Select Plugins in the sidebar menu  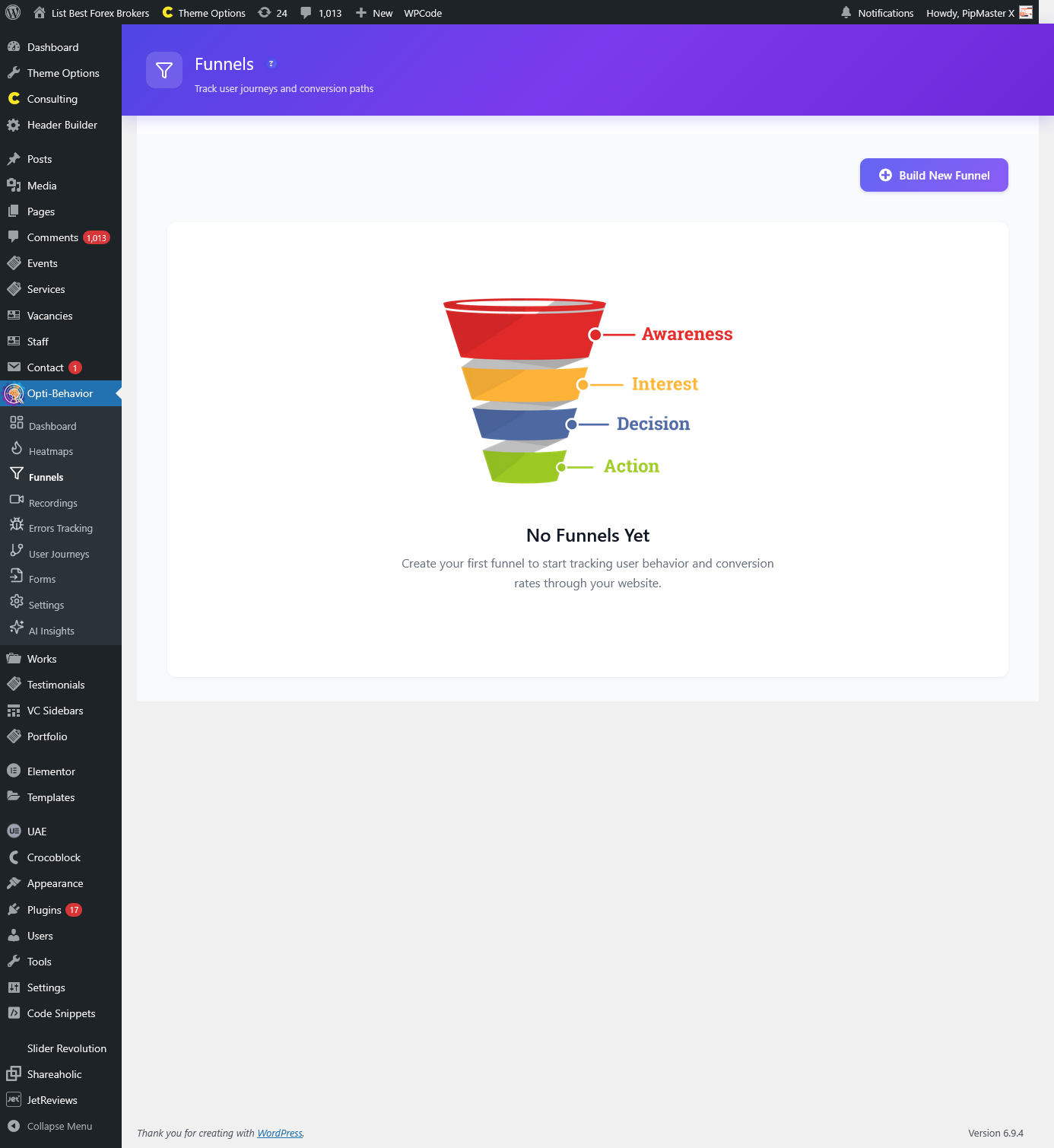click(43, 909)
